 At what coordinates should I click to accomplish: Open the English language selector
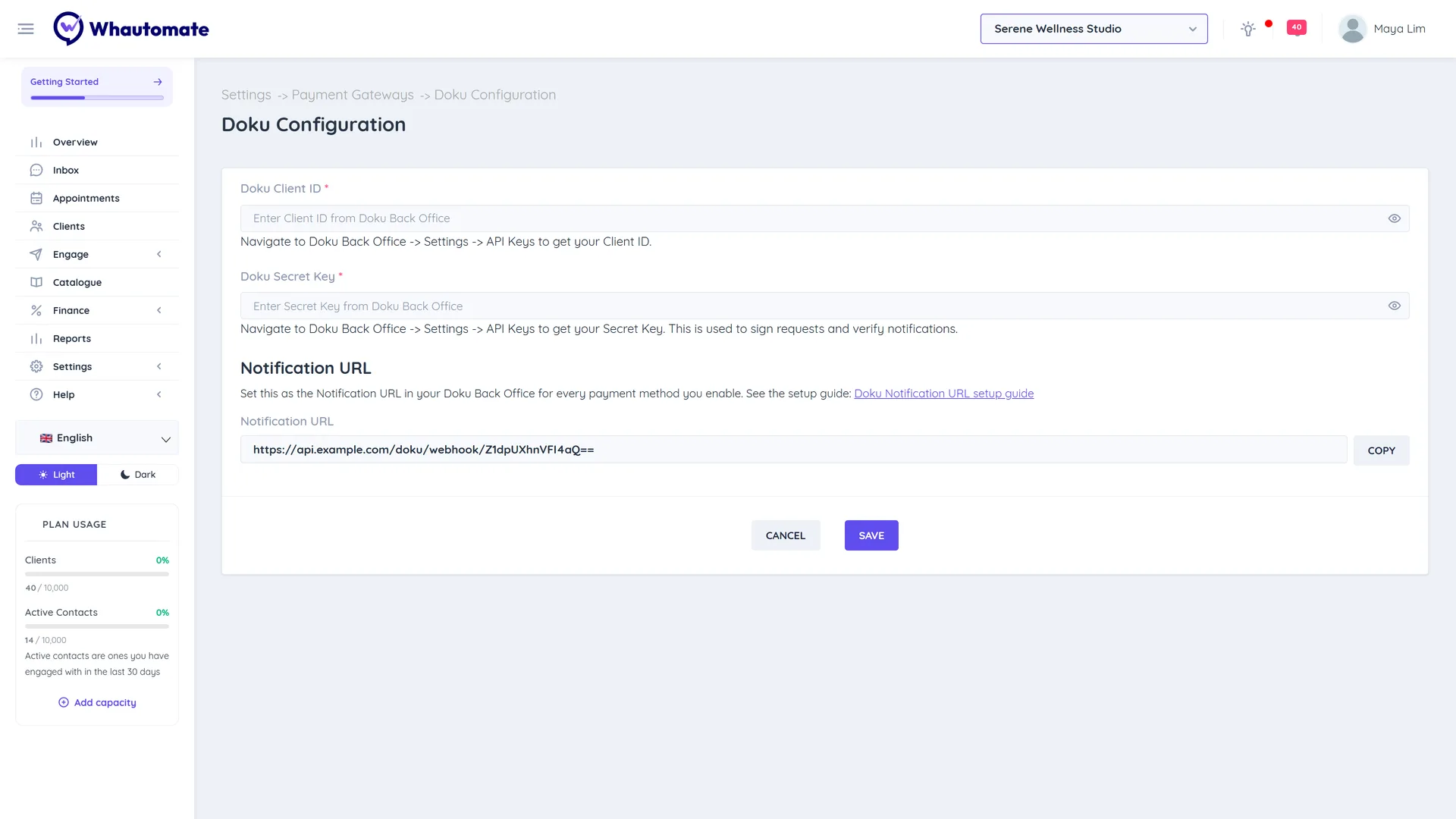97,438
